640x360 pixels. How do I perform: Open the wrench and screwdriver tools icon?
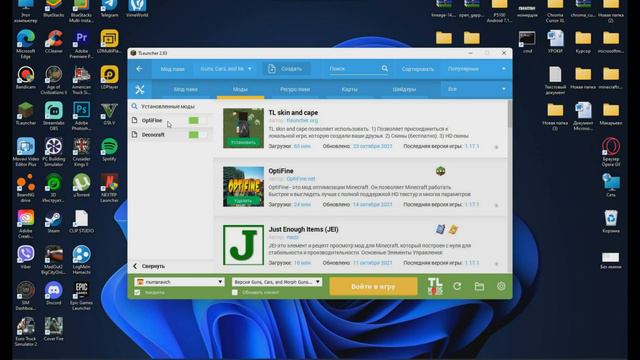click(140, 89)
